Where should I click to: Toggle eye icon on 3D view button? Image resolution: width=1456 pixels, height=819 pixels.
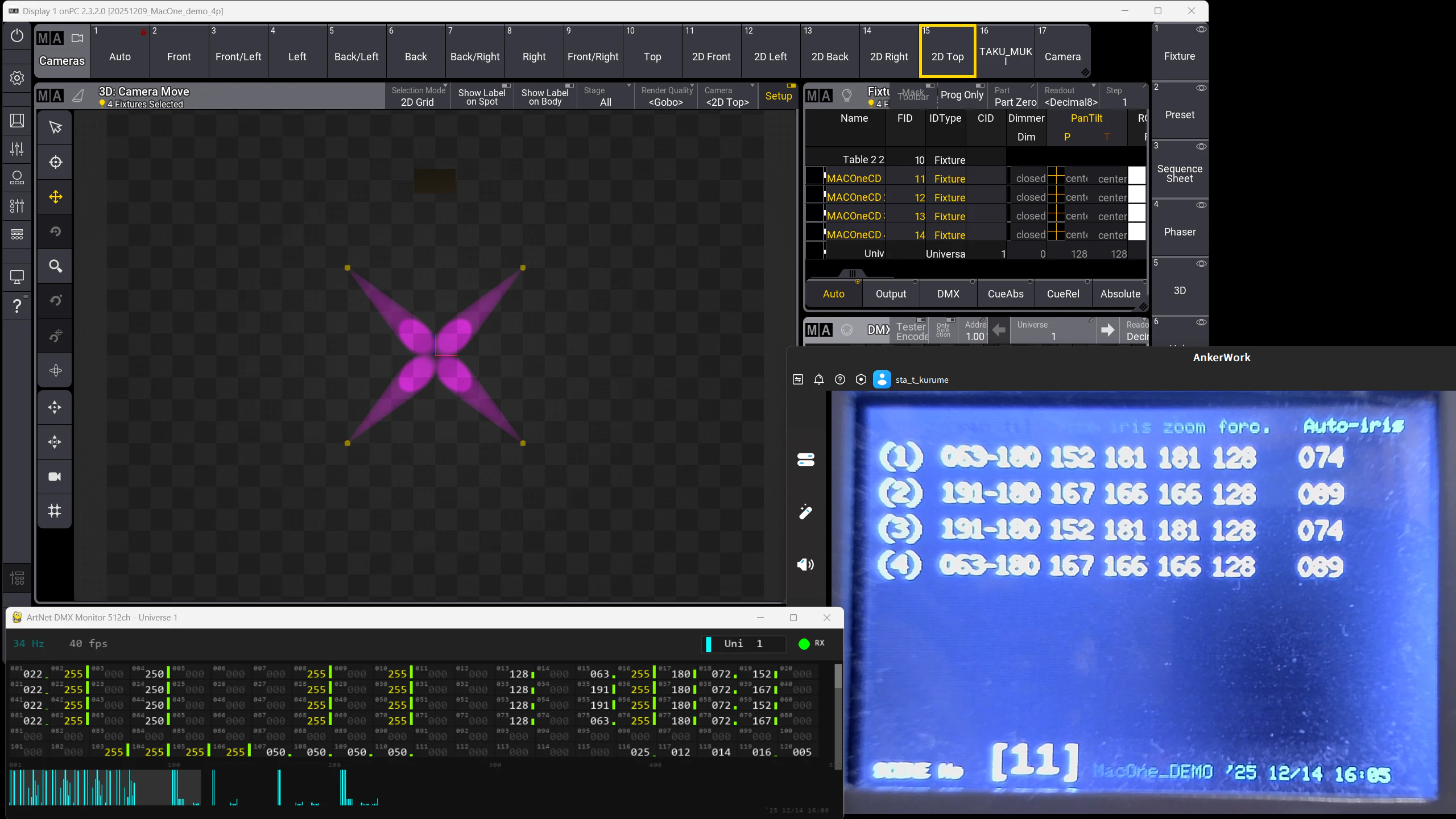pos(1201,264)
